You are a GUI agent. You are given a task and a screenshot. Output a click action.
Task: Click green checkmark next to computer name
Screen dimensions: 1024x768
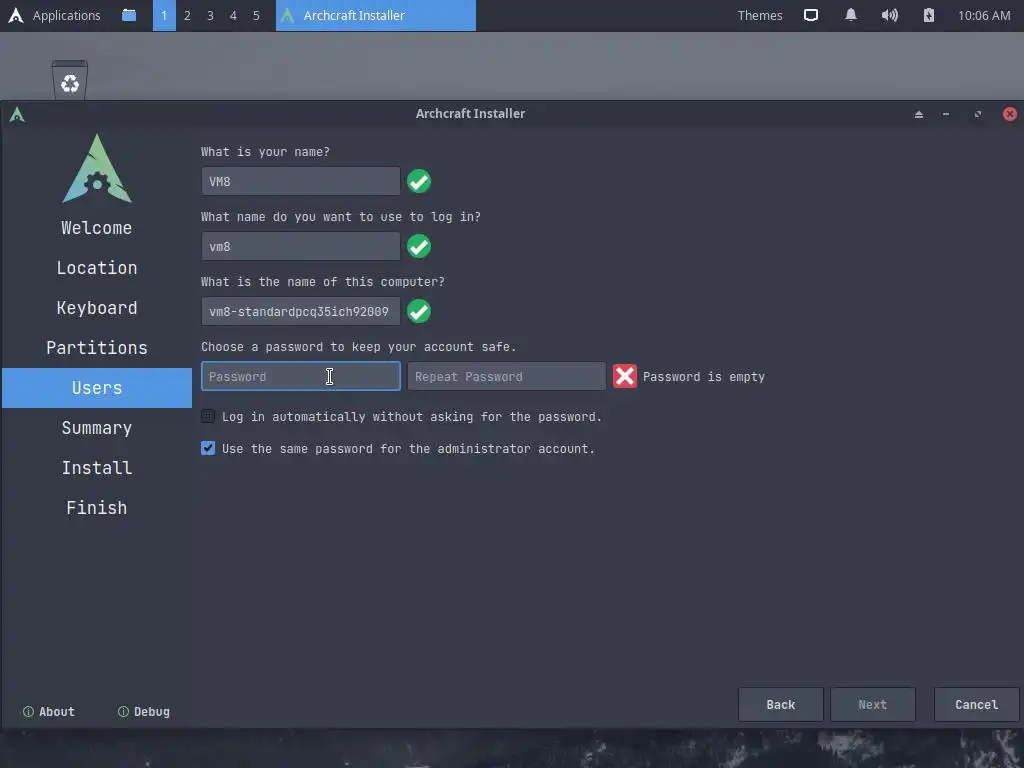click(x=419, y=312)
